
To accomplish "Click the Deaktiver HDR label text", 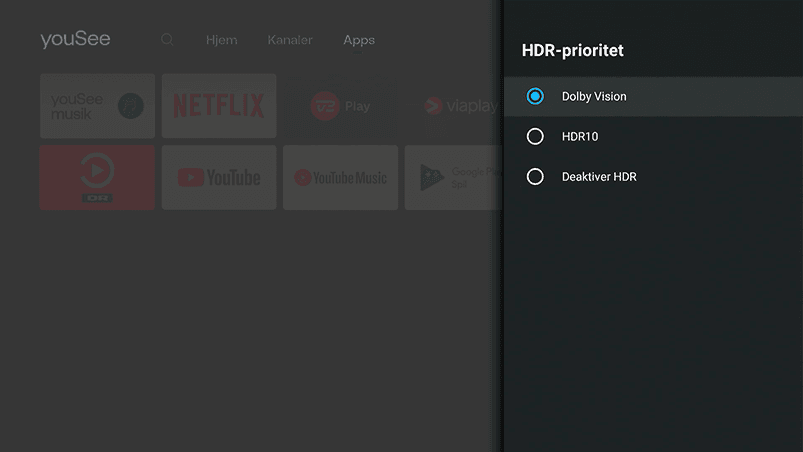I will (x=599, y=176).
